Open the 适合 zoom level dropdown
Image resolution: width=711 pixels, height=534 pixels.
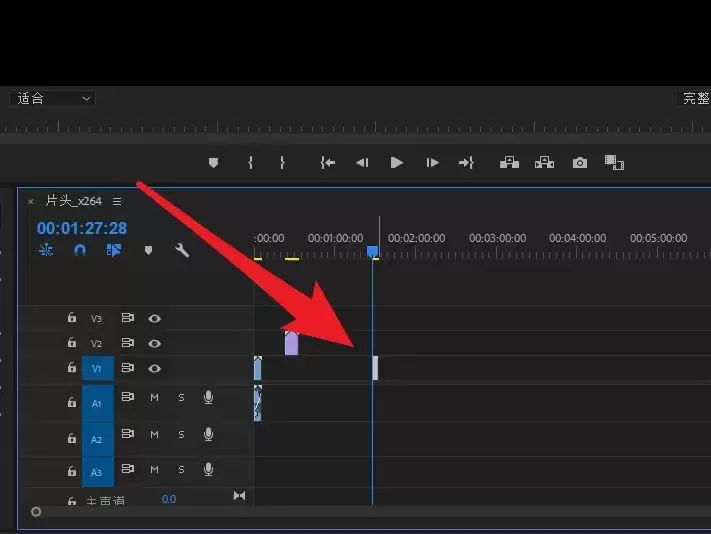point(53,98)
